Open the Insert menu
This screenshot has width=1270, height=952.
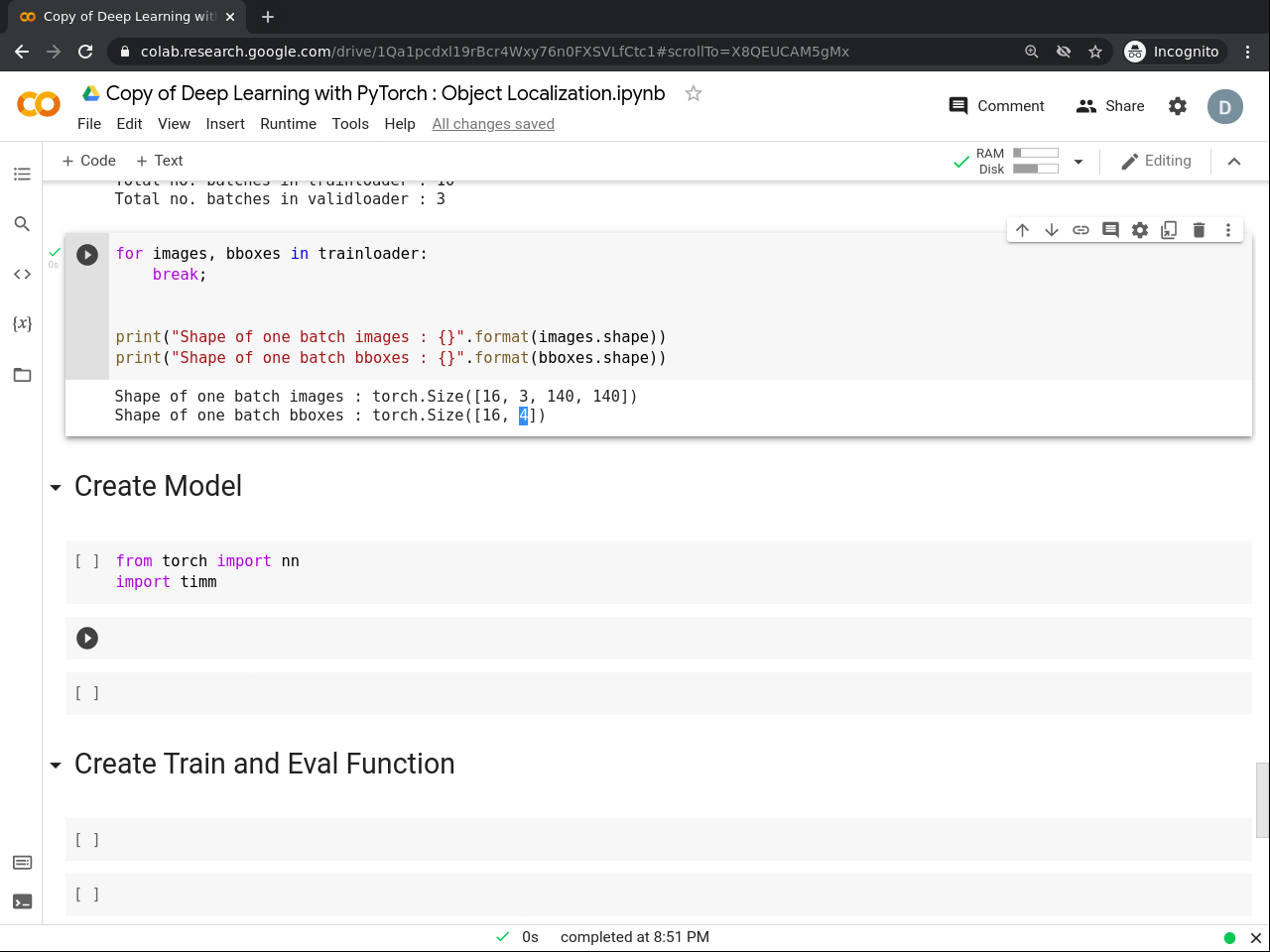tap(225, 124)
